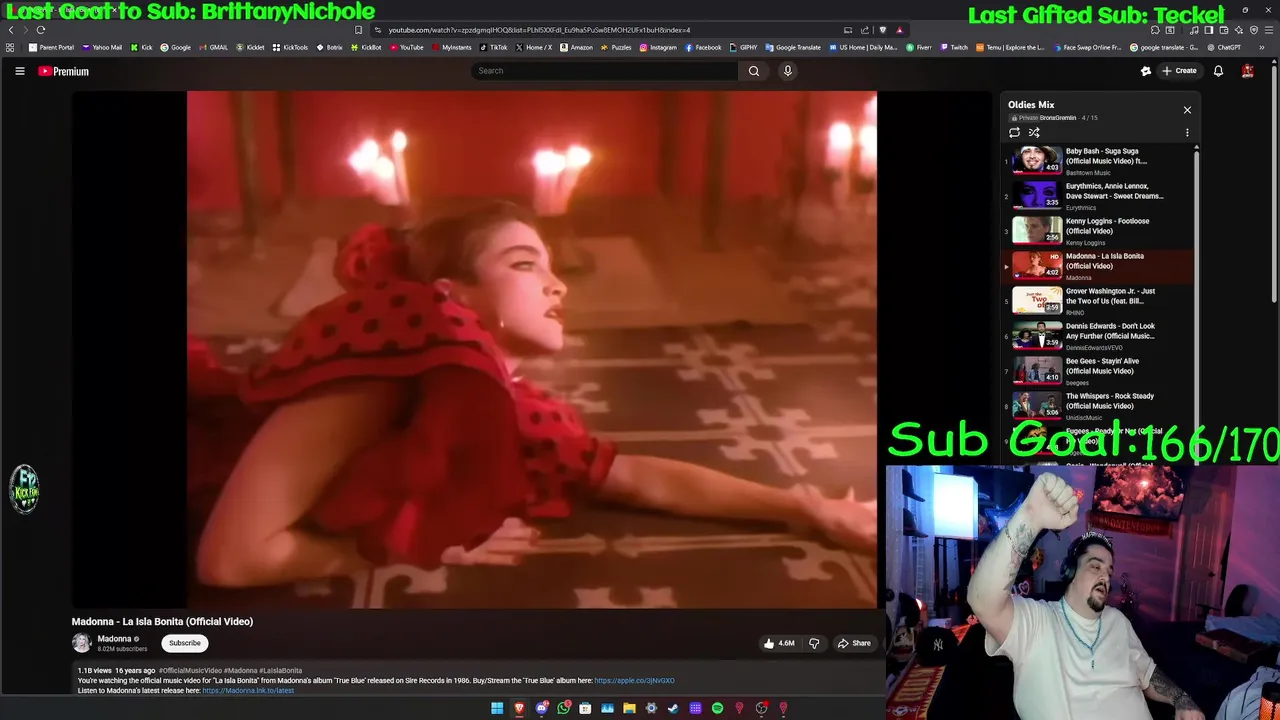Select Dennis Edwards Don't Look Any Further
The height and width of the screenshot is (720, 1280).
pos(1100,335)
